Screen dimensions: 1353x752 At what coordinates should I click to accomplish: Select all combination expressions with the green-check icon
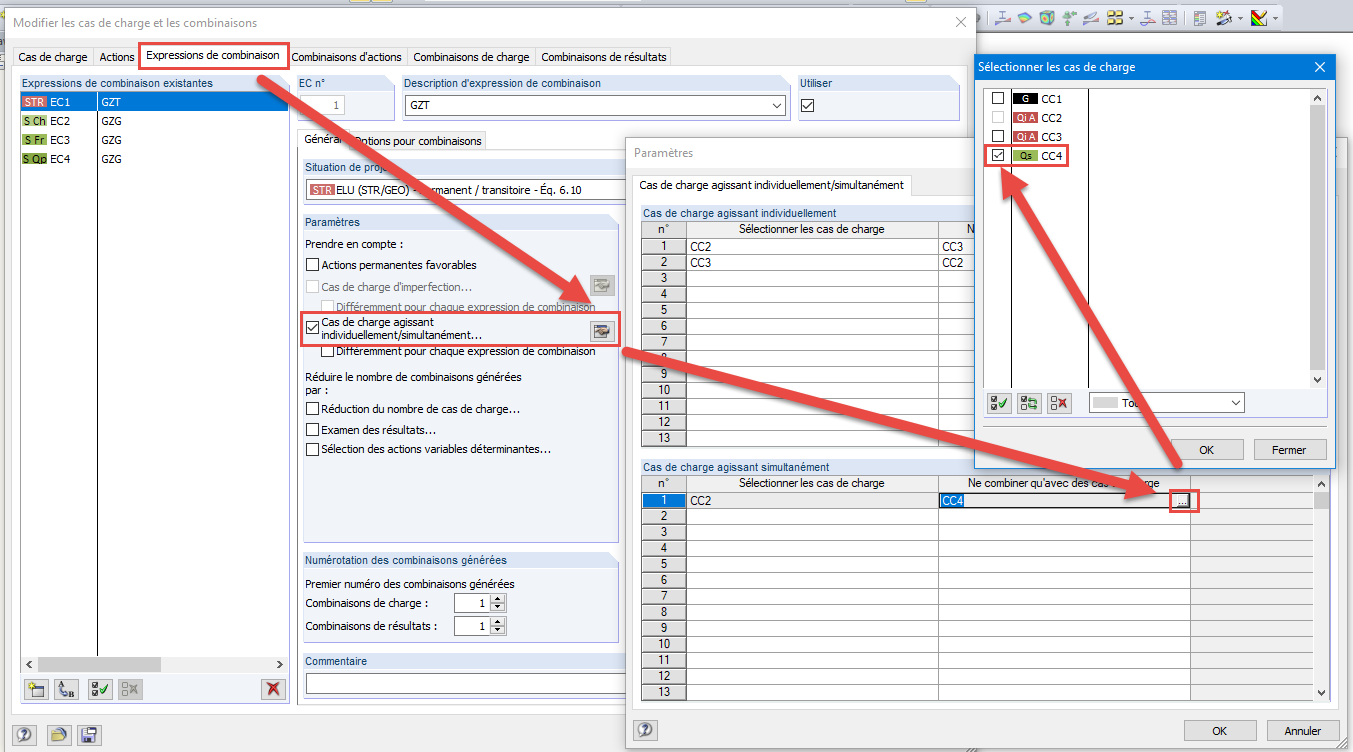click(x=100, y=688)
